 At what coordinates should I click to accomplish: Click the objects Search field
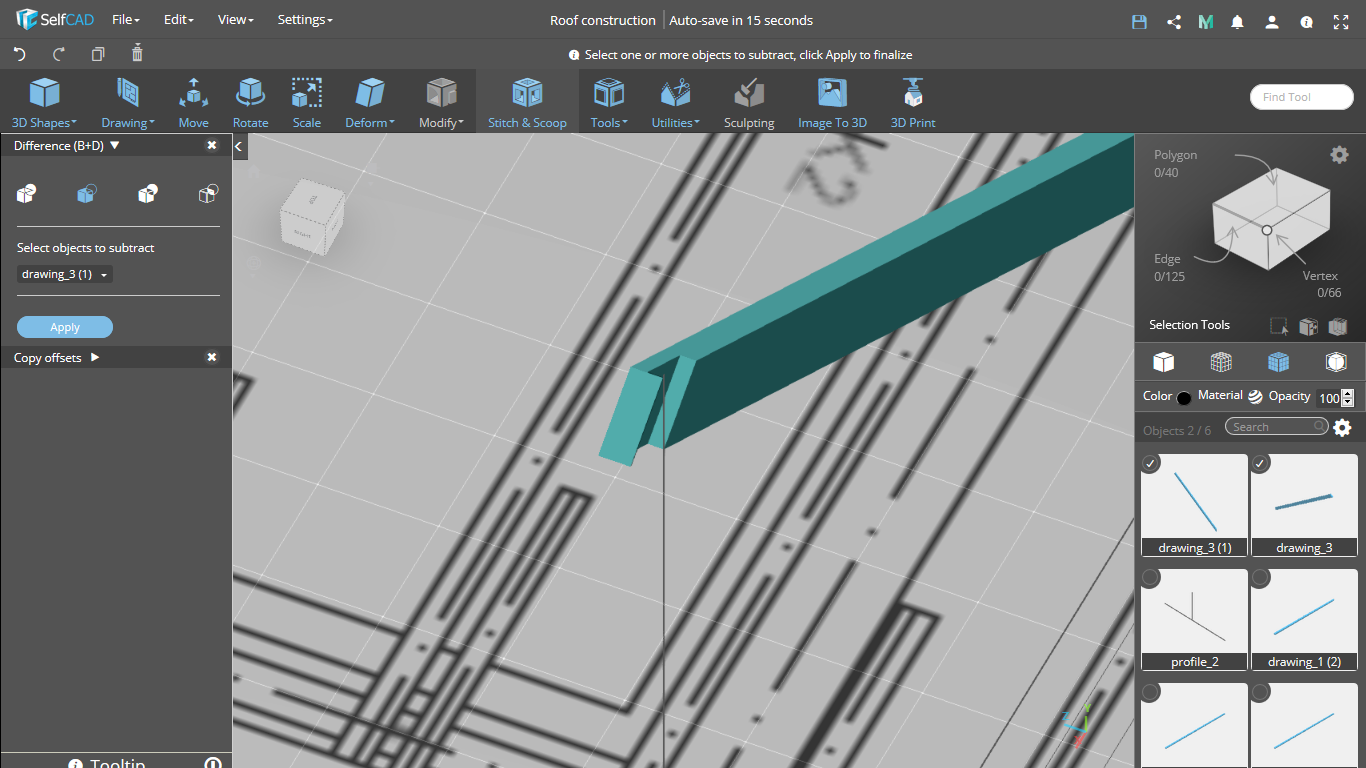point(1277,427)
